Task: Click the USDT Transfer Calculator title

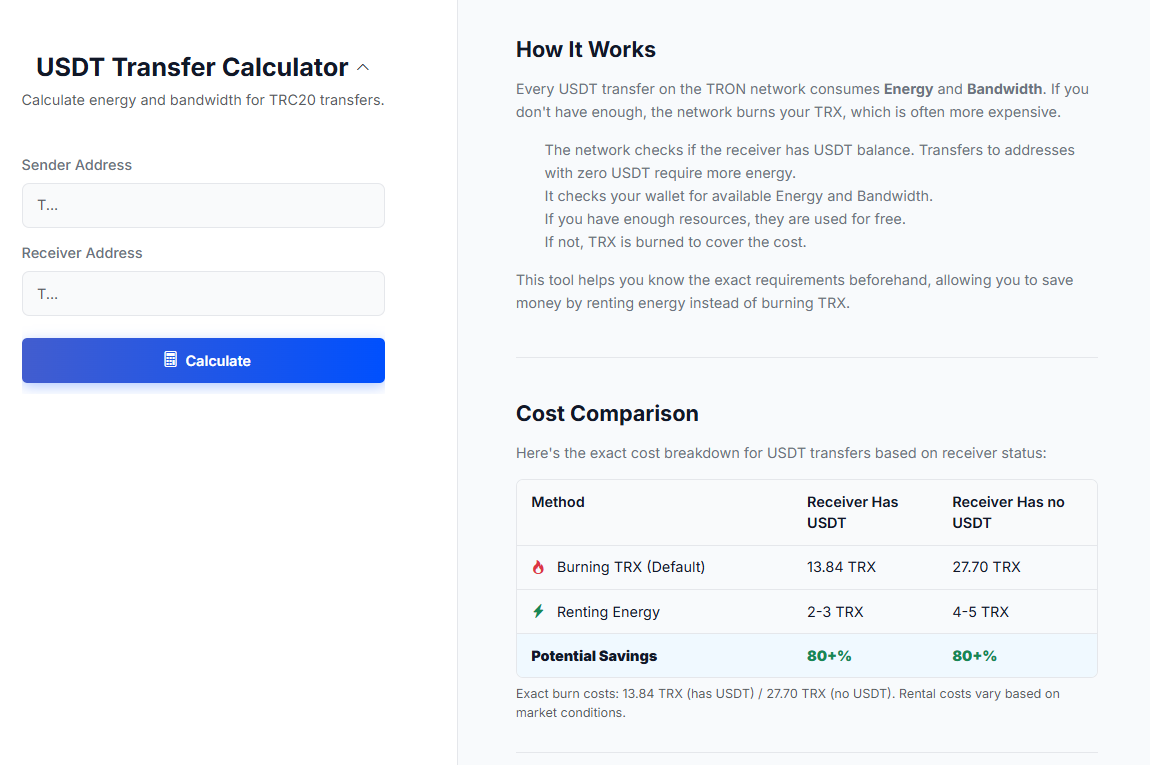Action: 192,67
